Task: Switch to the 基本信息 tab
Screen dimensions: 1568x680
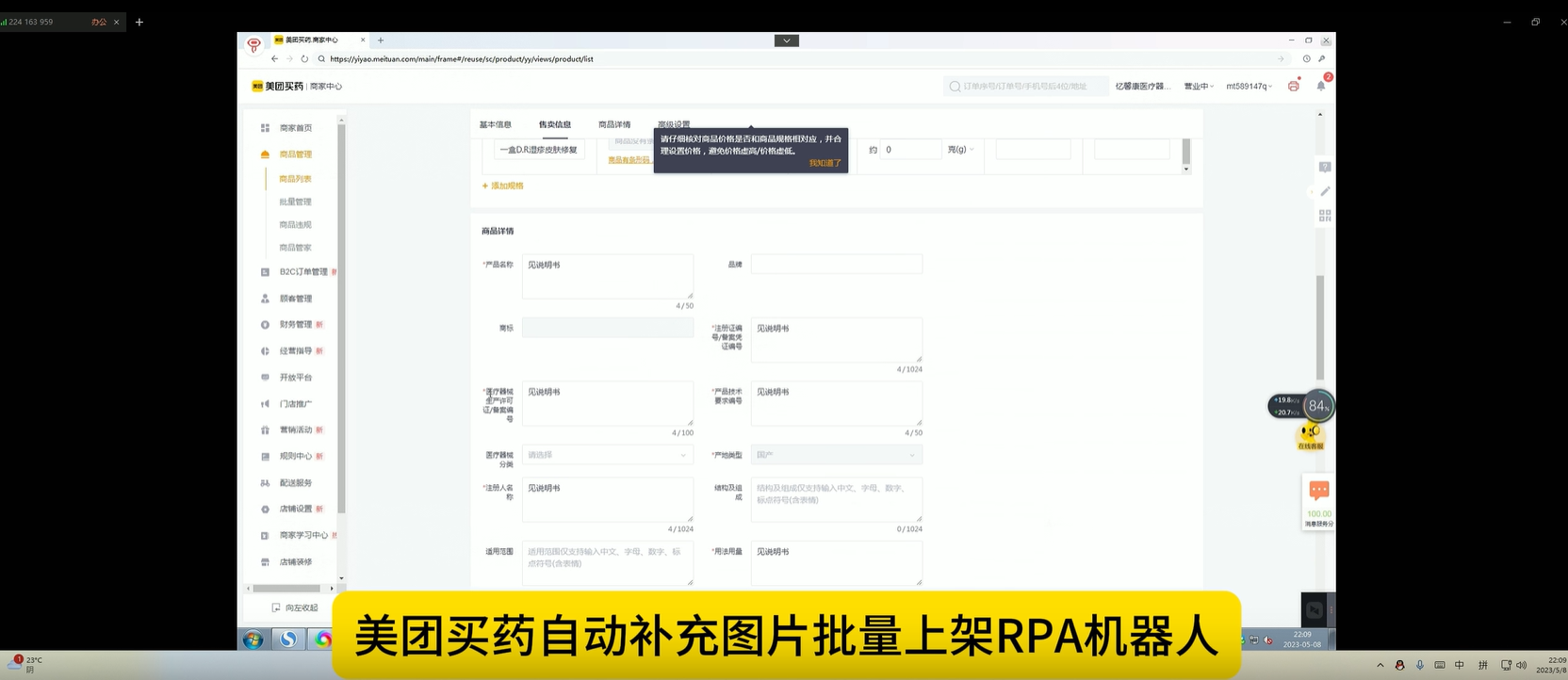Action: 496,124
